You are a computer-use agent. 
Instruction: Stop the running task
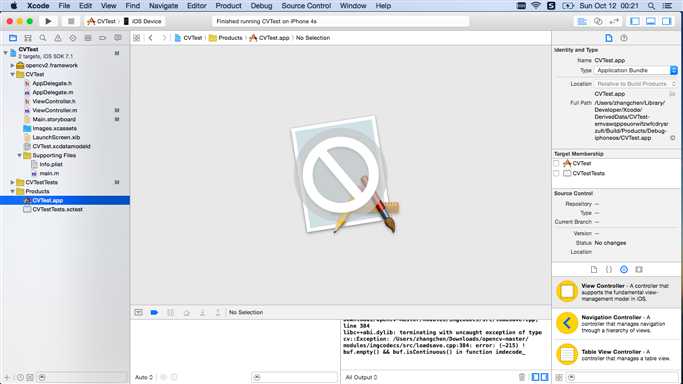[71, 21]
